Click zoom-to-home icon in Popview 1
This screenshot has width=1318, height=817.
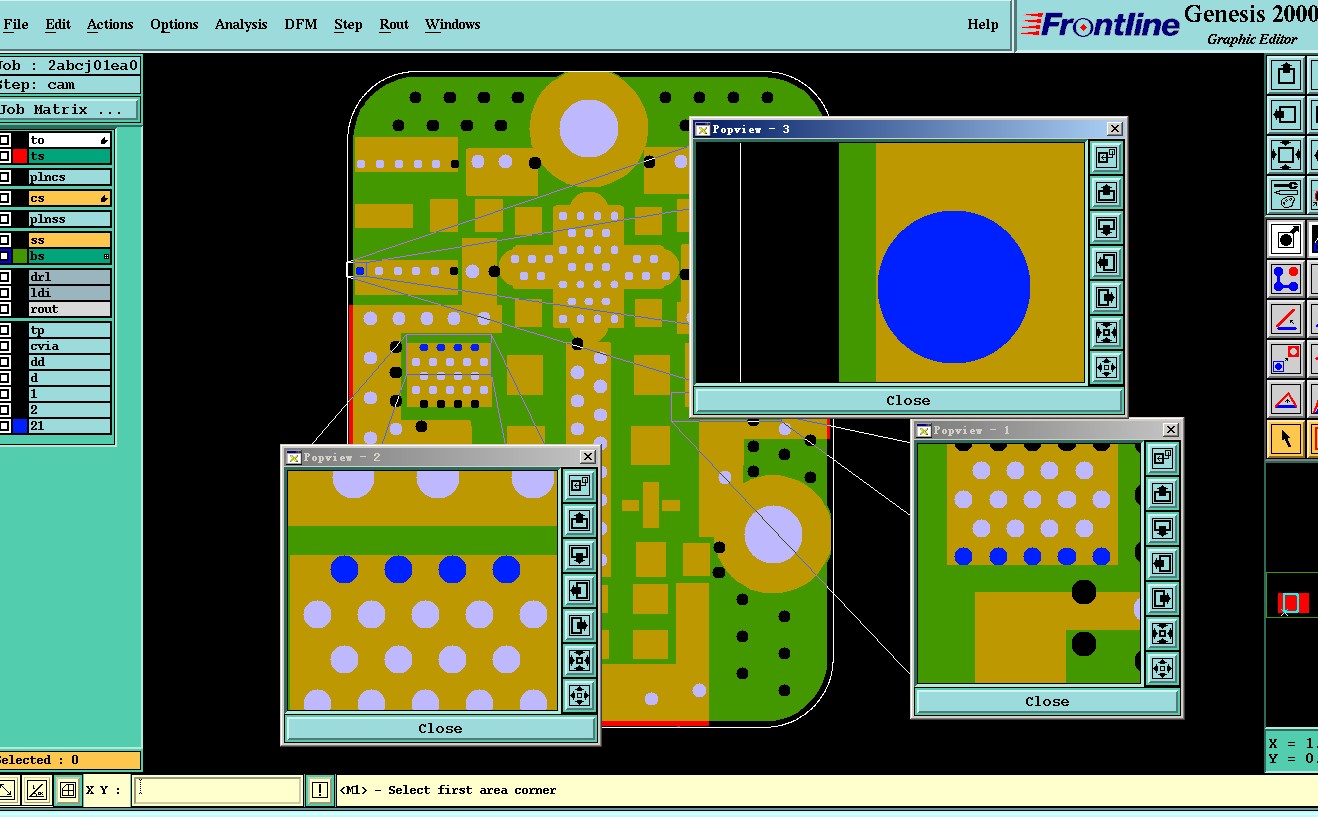tap(1162, 458)
